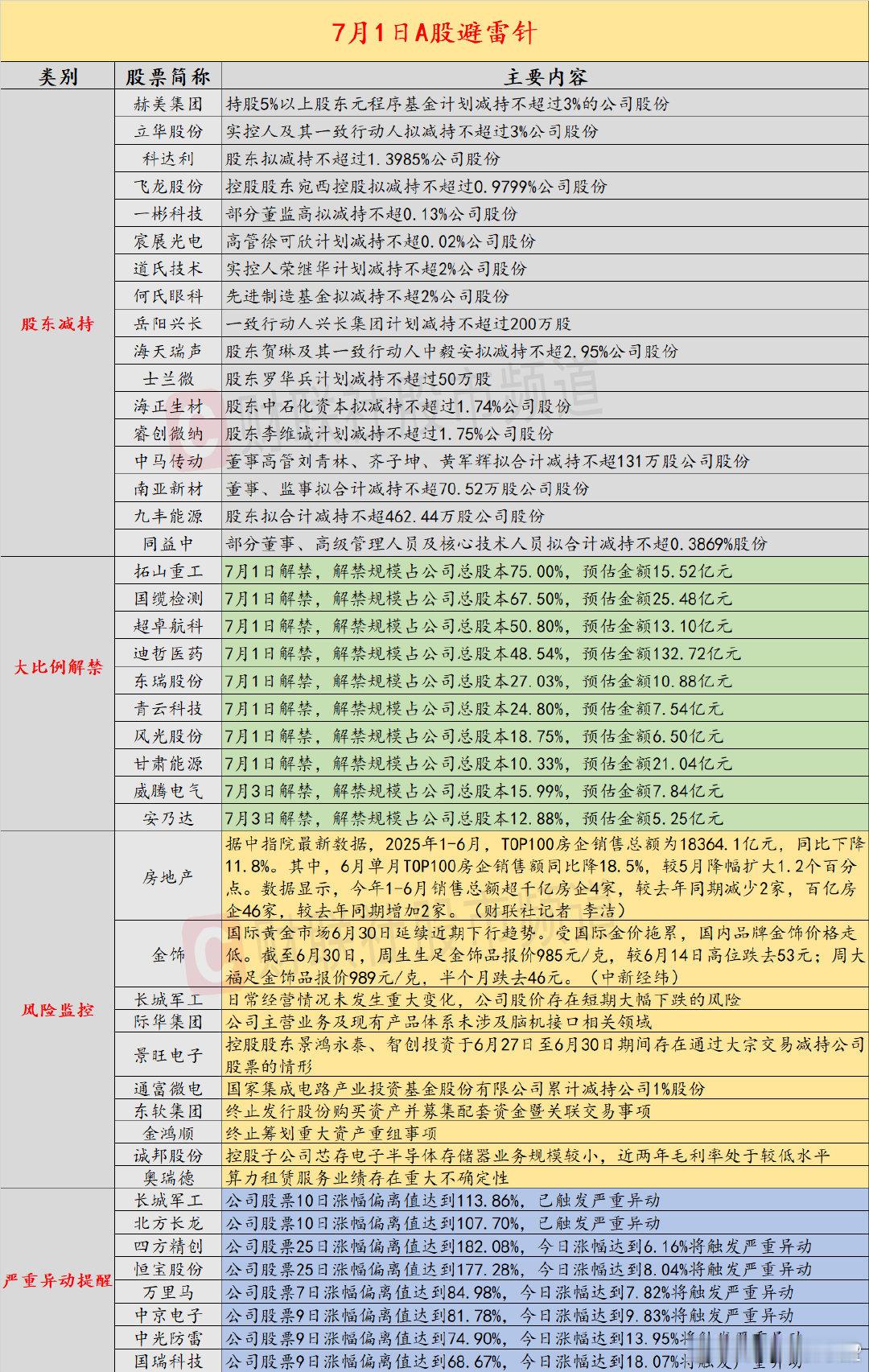This screenshot has width=869, height=1372.
Task: Click '长城军工' in the 风险监控 section
Action: point(168,999)
